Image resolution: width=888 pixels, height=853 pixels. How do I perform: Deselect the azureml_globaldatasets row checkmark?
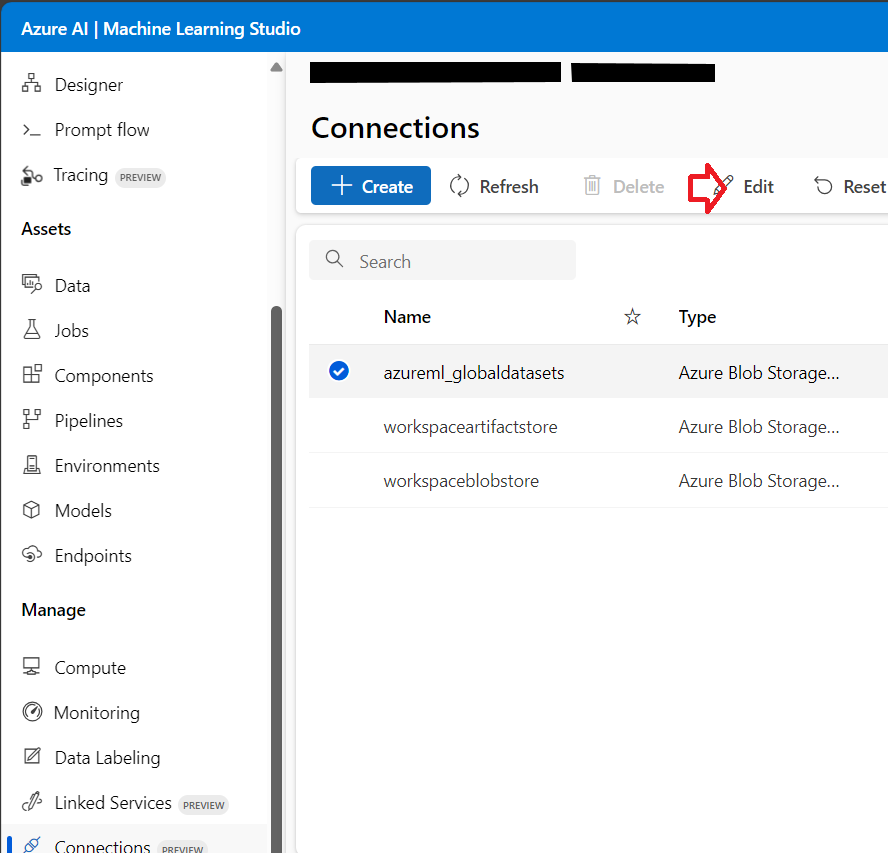click(x=339, y=371)
